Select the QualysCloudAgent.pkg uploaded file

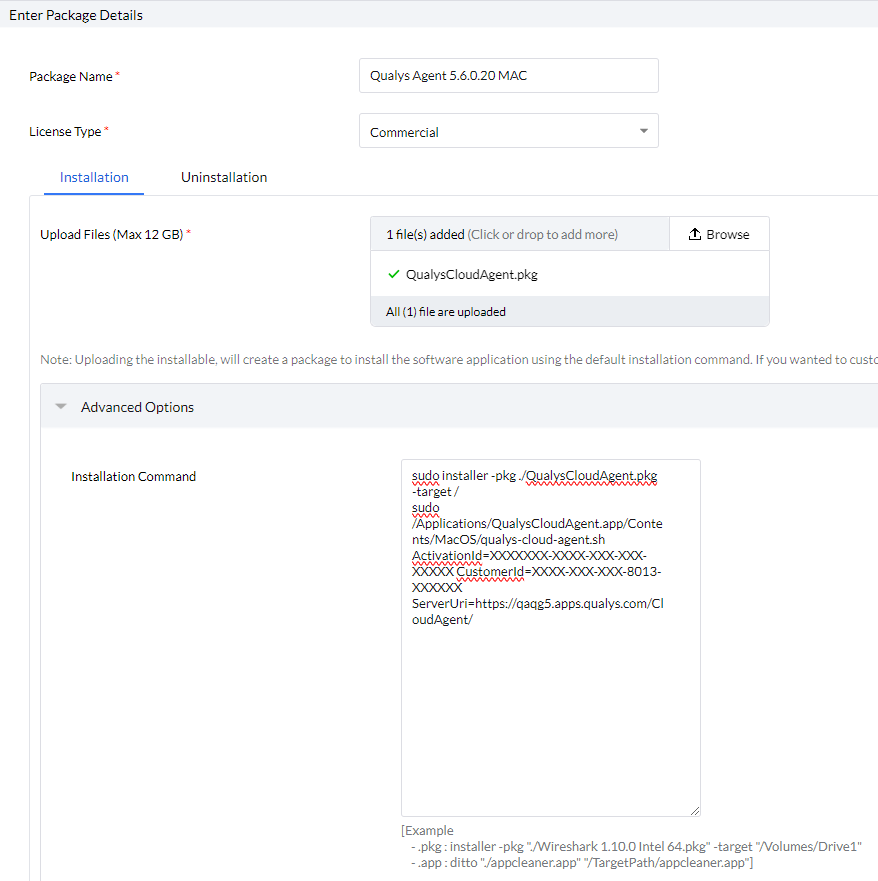point(471,274)
